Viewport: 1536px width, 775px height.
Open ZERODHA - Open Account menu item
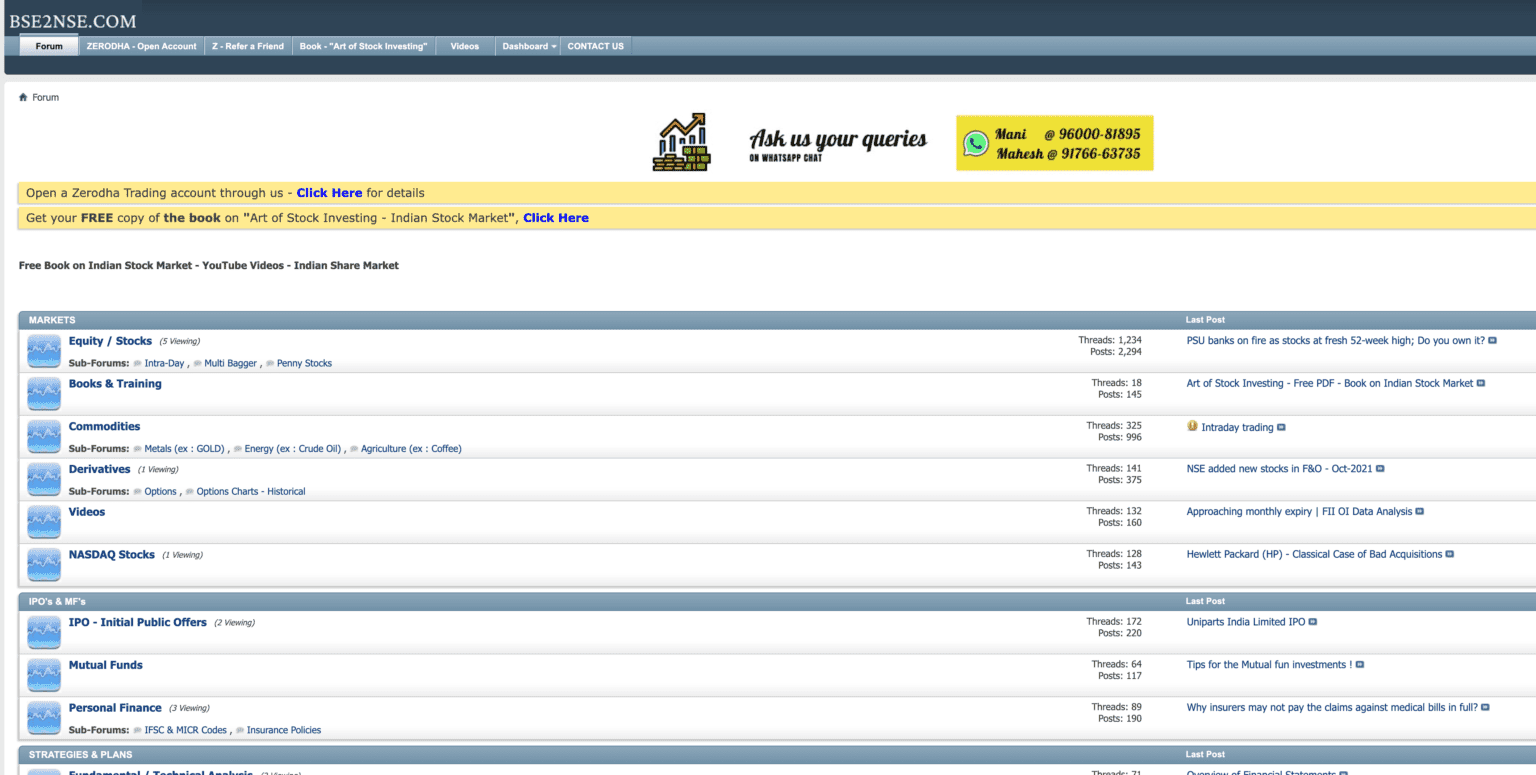[x=142, y=46]
